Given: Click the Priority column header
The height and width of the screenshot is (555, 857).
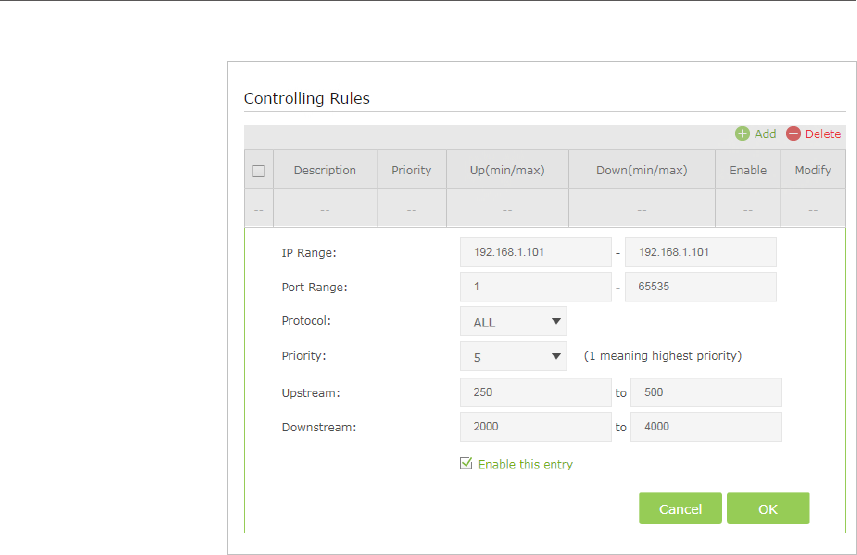Looking at the screenshot, I should [x=411, y=170].
